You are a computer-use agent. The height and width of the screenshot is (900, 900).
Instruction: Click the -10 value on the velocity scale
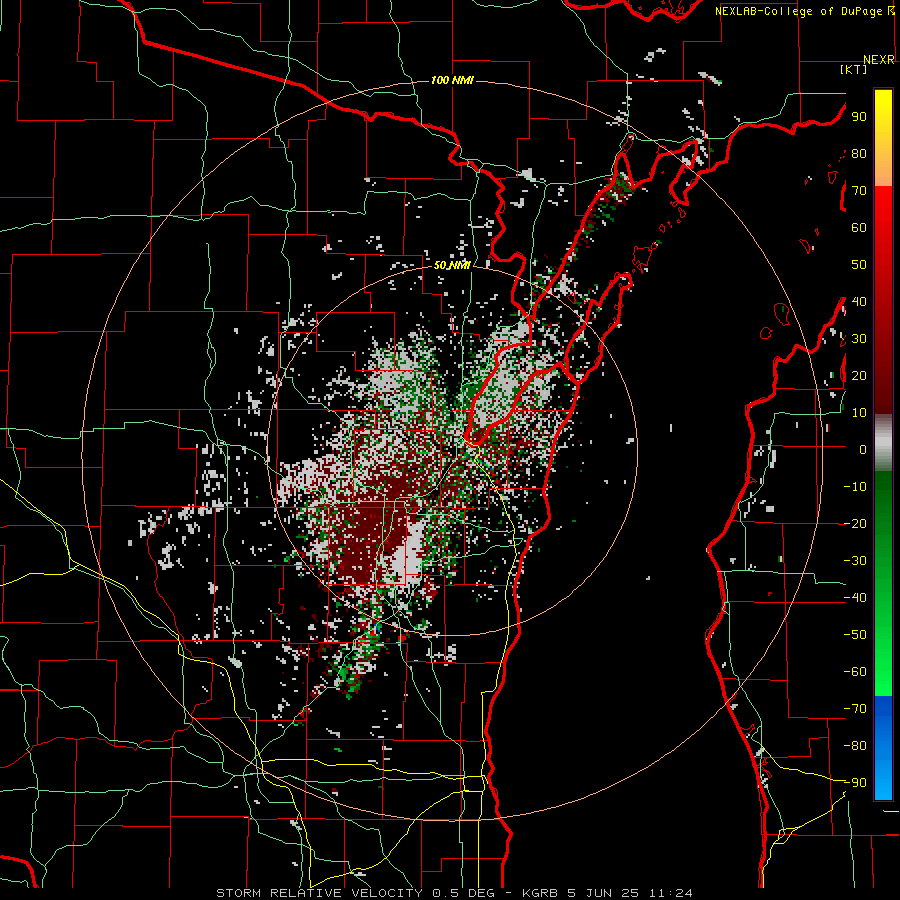pos(855,487)
